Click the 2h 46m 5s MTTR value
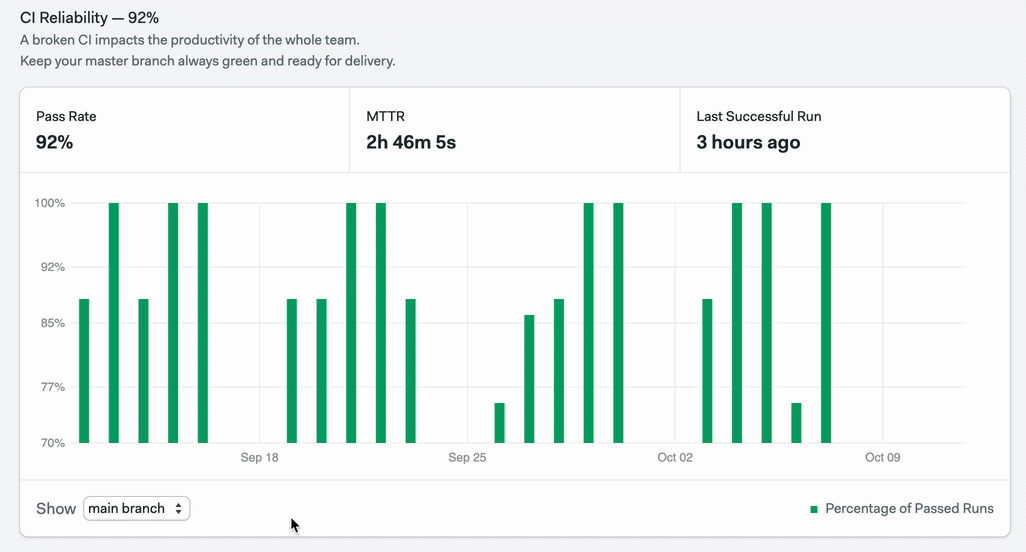The width and height of the screenshot is (1026, 552). tap(411, 143)
